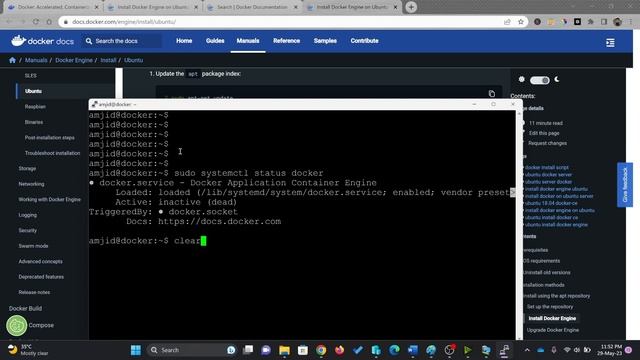Bookmark this page with star icon
Screen dimensions: 640x360
[x=521, y=22]
